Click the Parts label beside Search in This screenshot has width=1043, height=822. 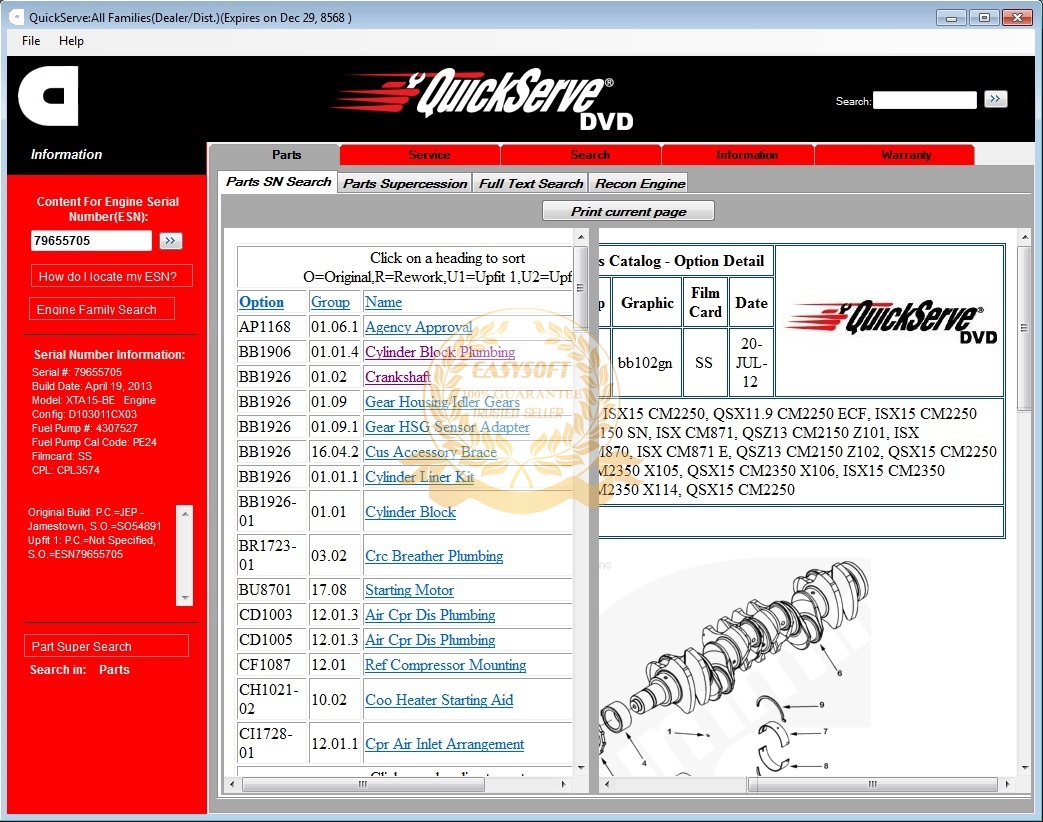click(x=114, y=670)
